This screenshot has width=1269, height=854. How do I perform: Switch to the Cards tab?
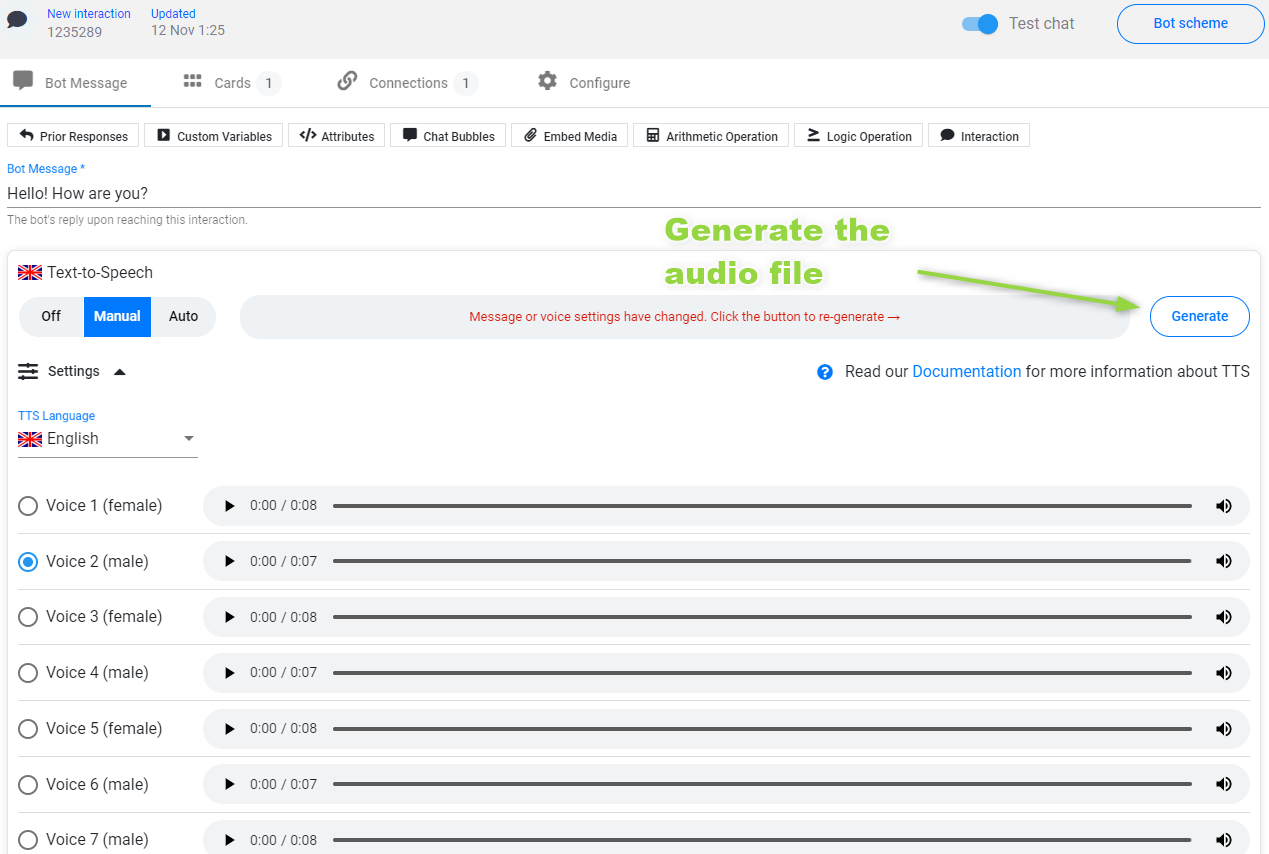coord(232,83)
